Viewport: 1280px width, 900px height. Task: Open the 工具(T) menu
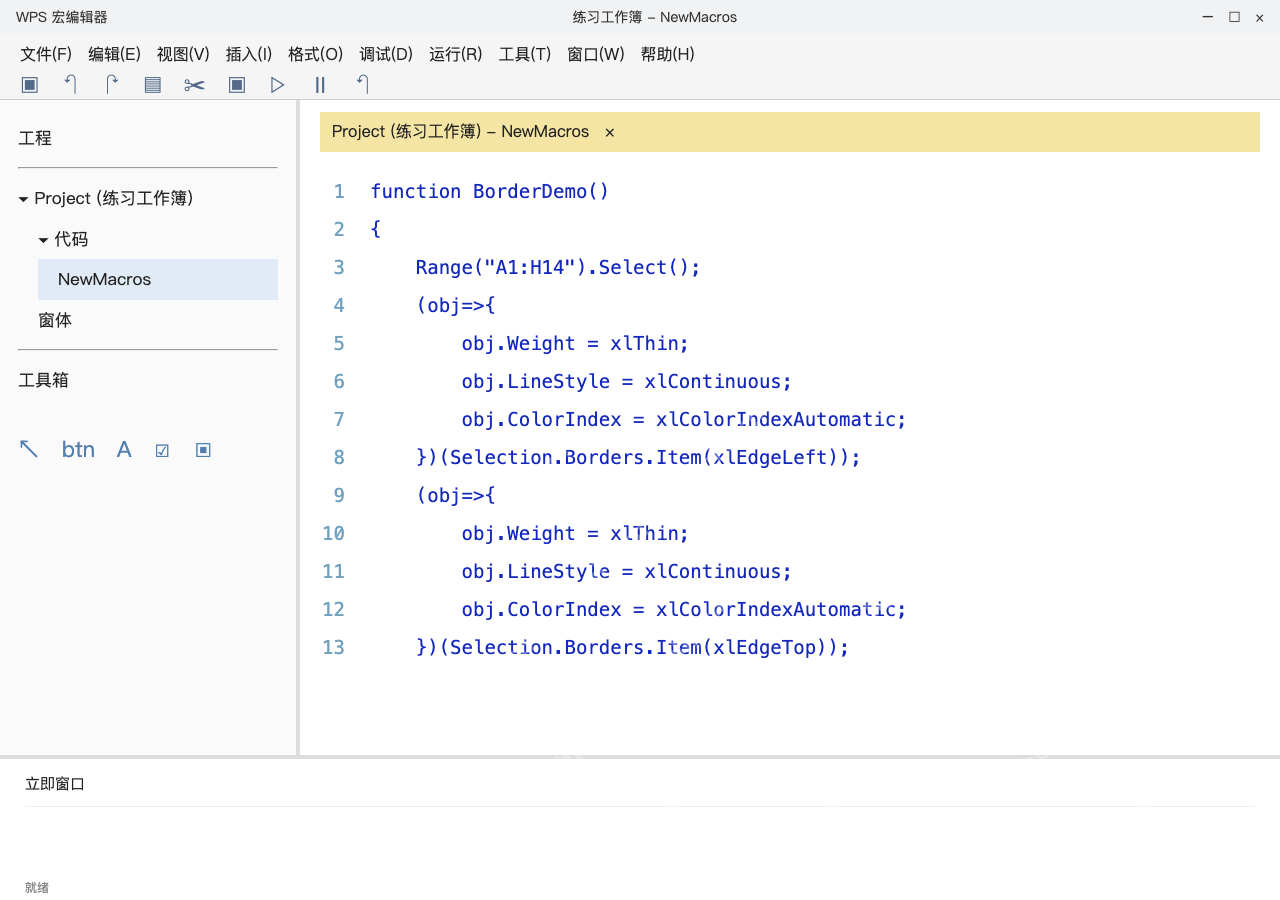525,54
